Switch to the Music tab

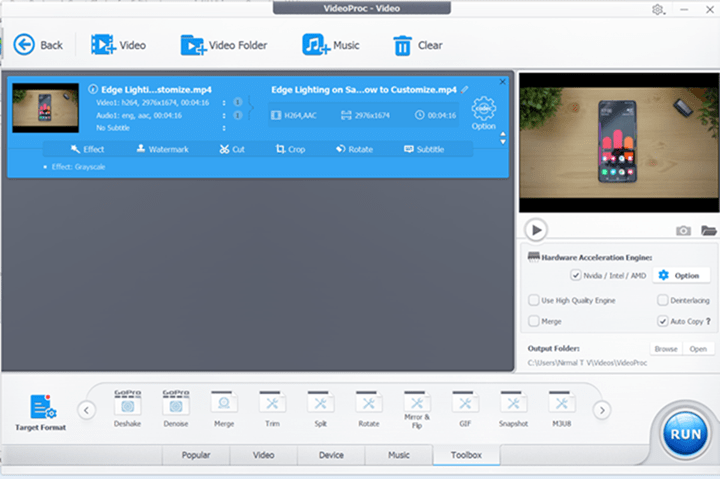pyautogui.click(x=399, y=455)
